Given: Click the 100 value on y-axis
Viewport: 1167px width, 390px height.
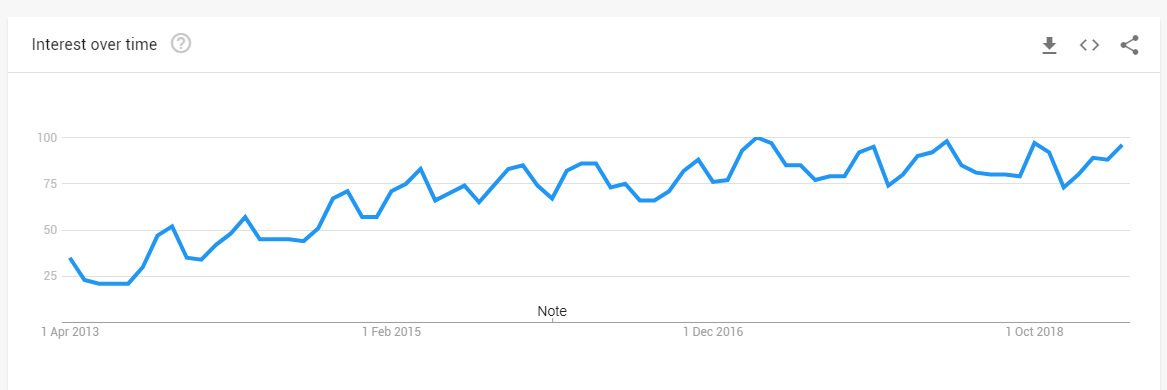Looking at the screenshot, I should pos(46,138).
